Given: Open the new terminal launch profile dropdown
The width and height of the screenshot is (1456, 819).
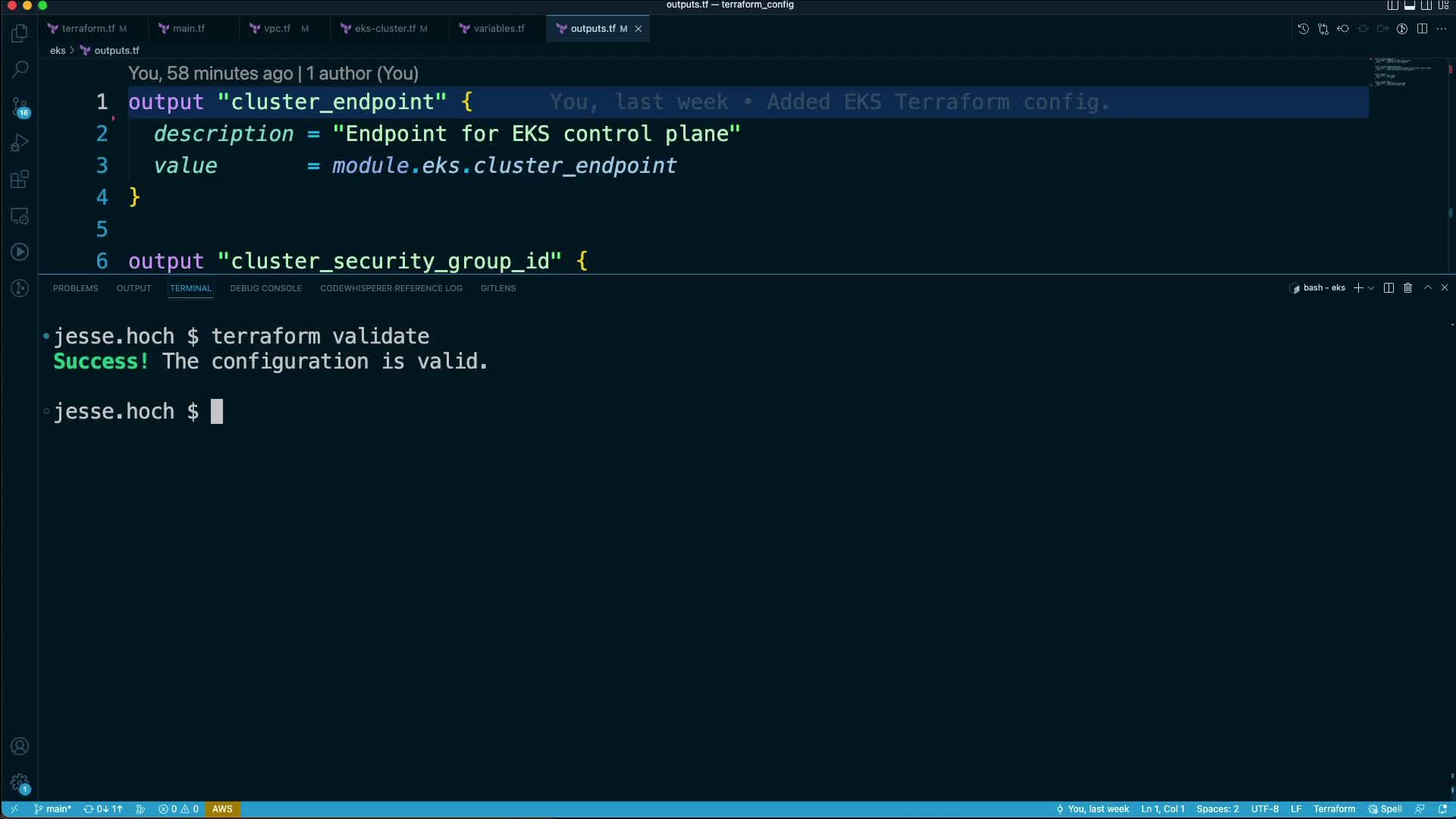Looking at the screenshot, I should [x=1371, y=288].
